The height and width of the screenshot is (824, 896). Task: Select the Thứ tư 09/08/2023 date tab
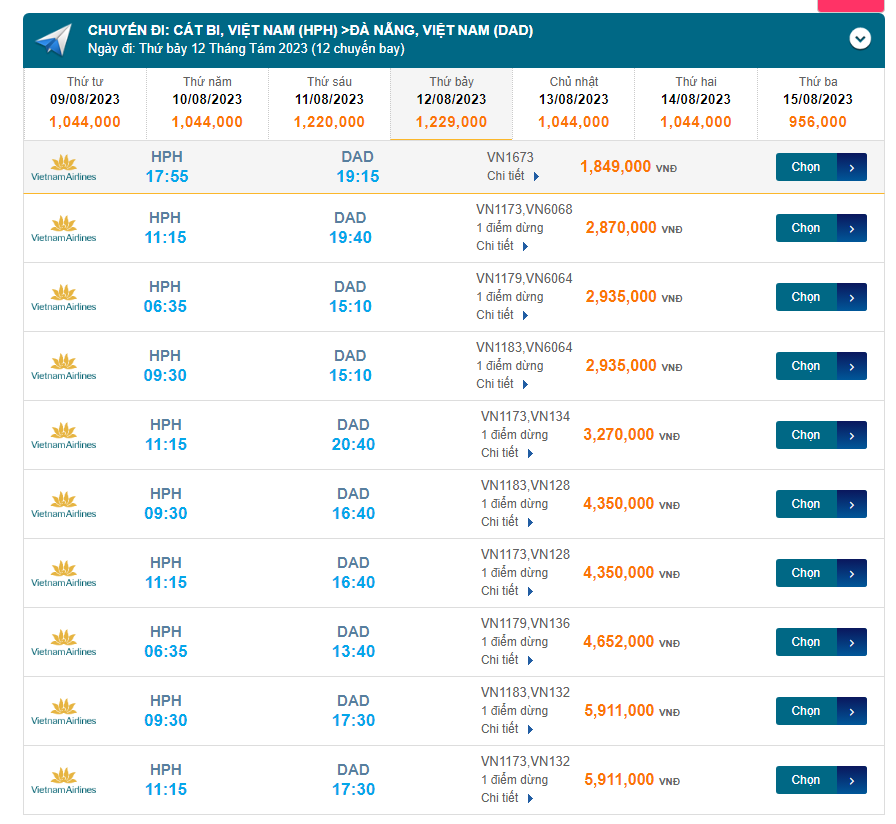(85, 104)
